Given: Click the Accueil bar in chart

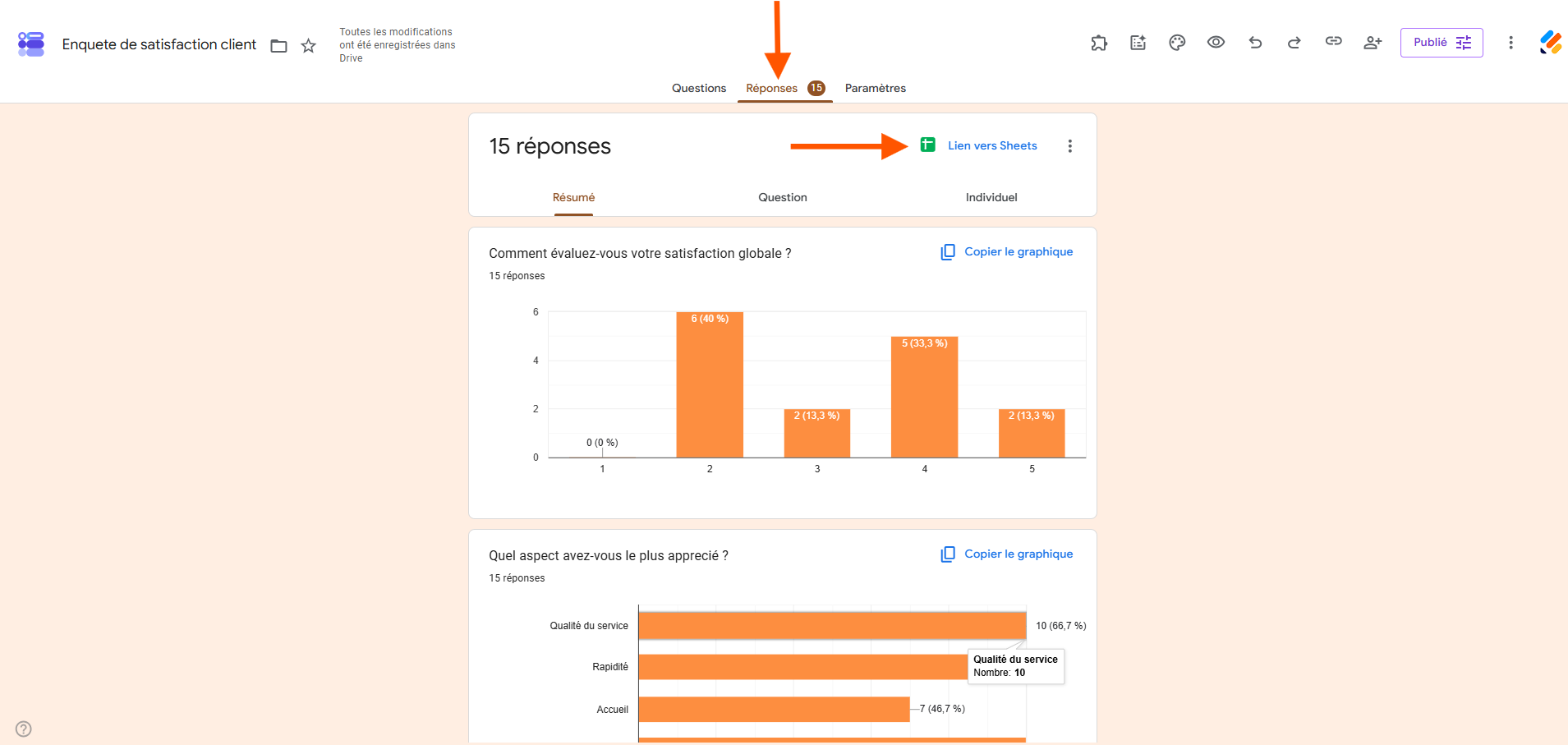Looking at the screenshot, I should coord(775,710).
